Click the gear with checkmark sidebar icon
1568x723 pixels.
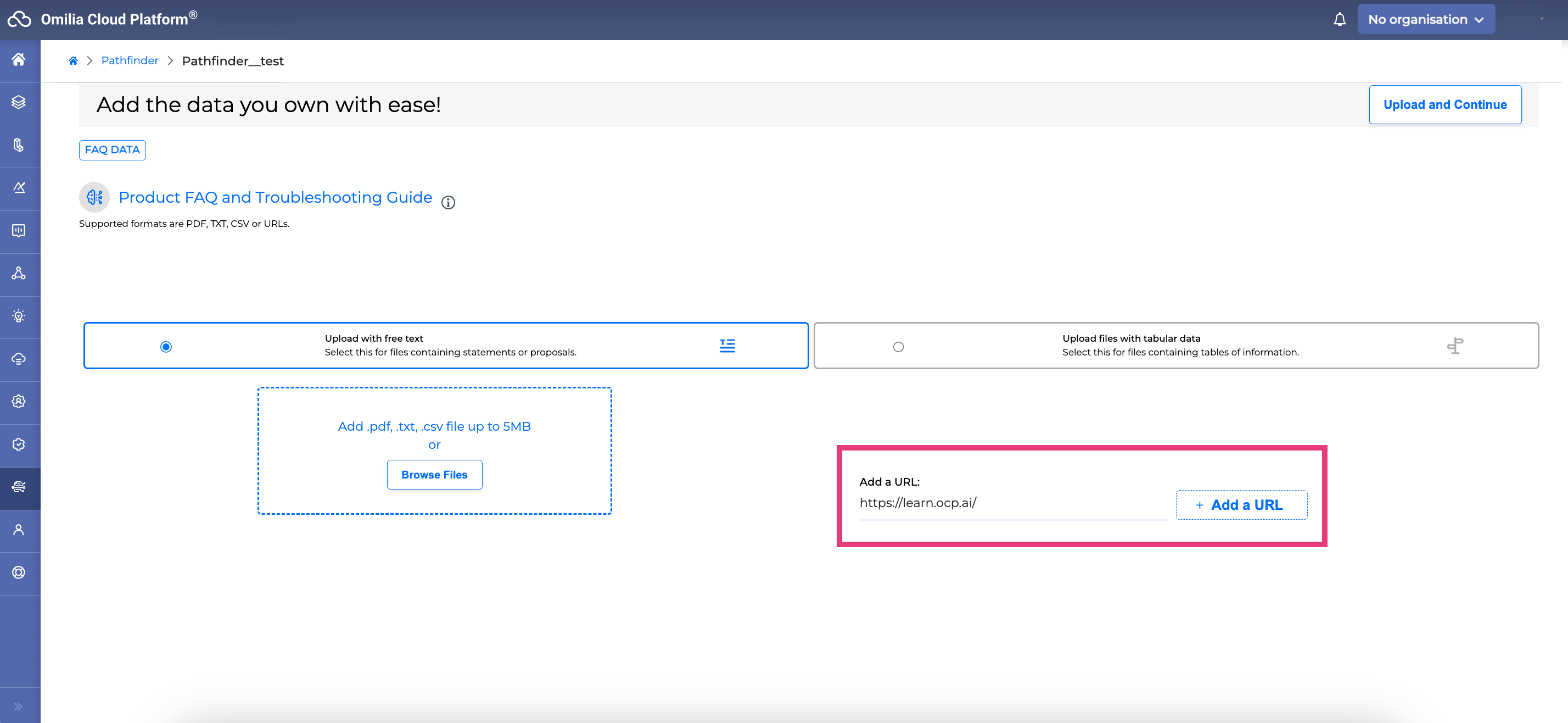[19, 444]
